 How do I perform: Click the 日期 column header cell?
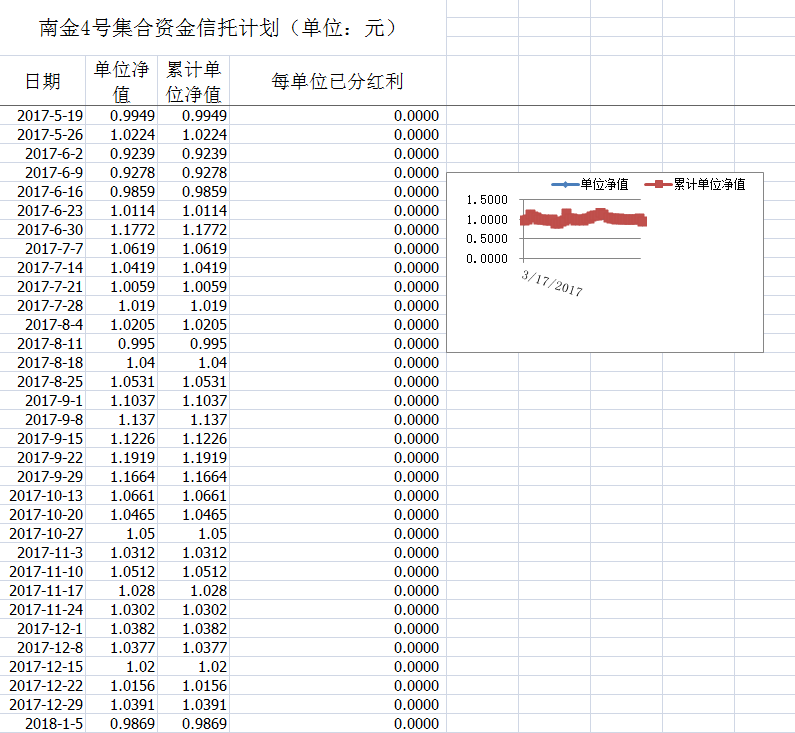tap(43, 81)
